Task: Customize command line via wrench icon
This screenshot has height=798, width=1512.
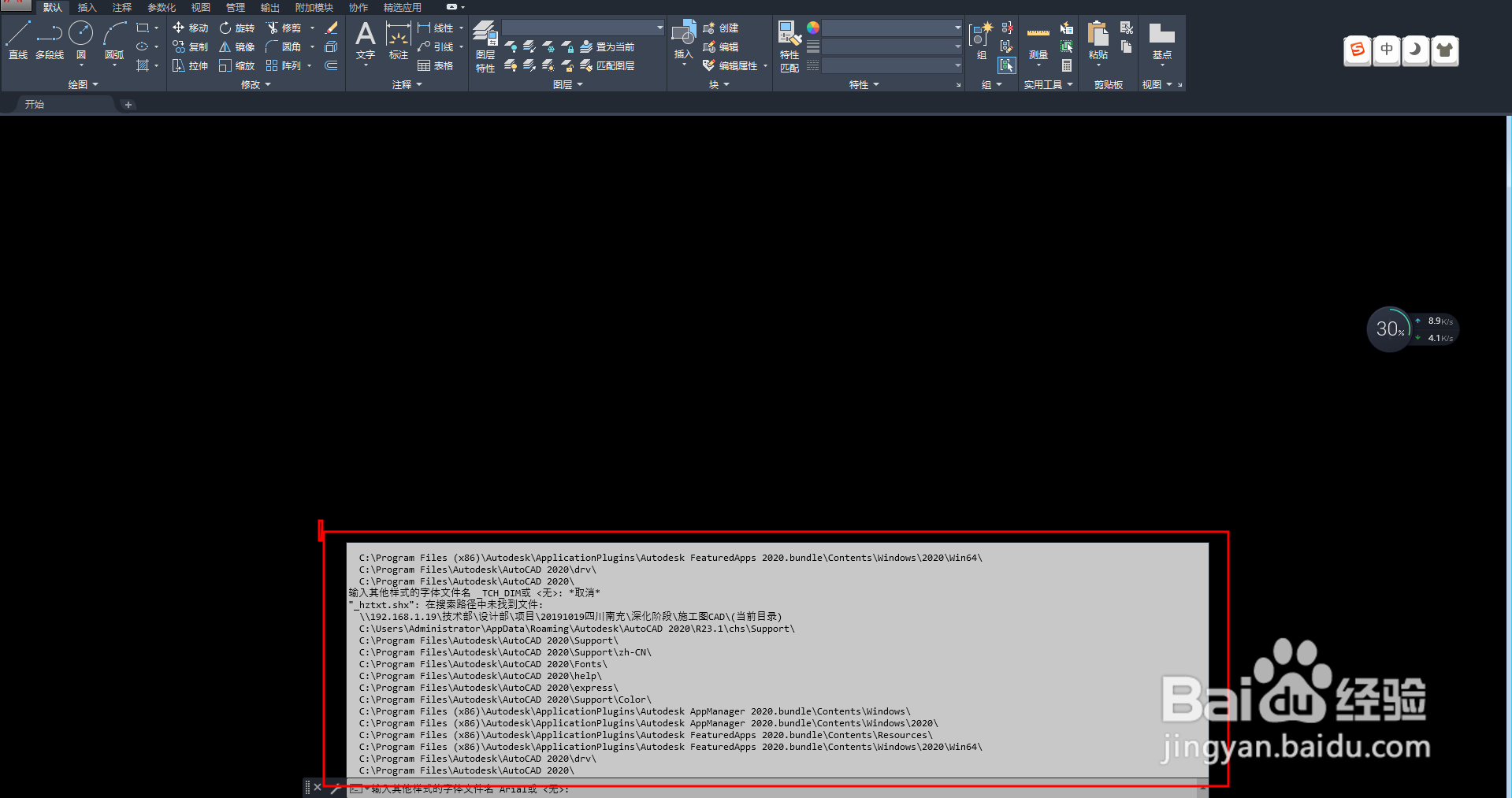Action: [336, 788]
